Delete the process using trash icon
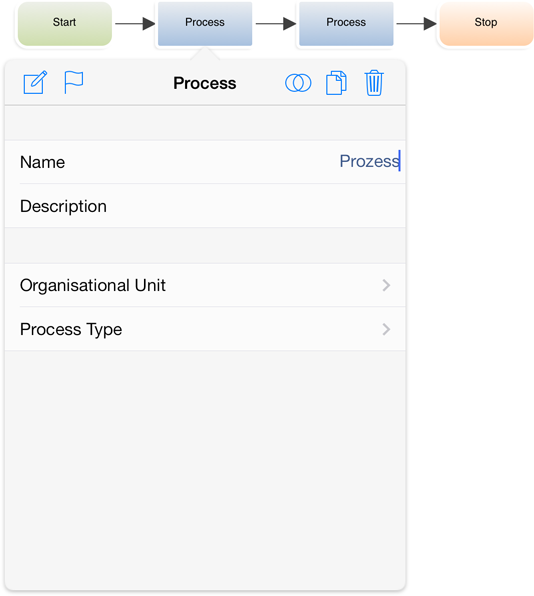This screenshot has width=534, height=596. pyautogui.click(x=374, y=82)
